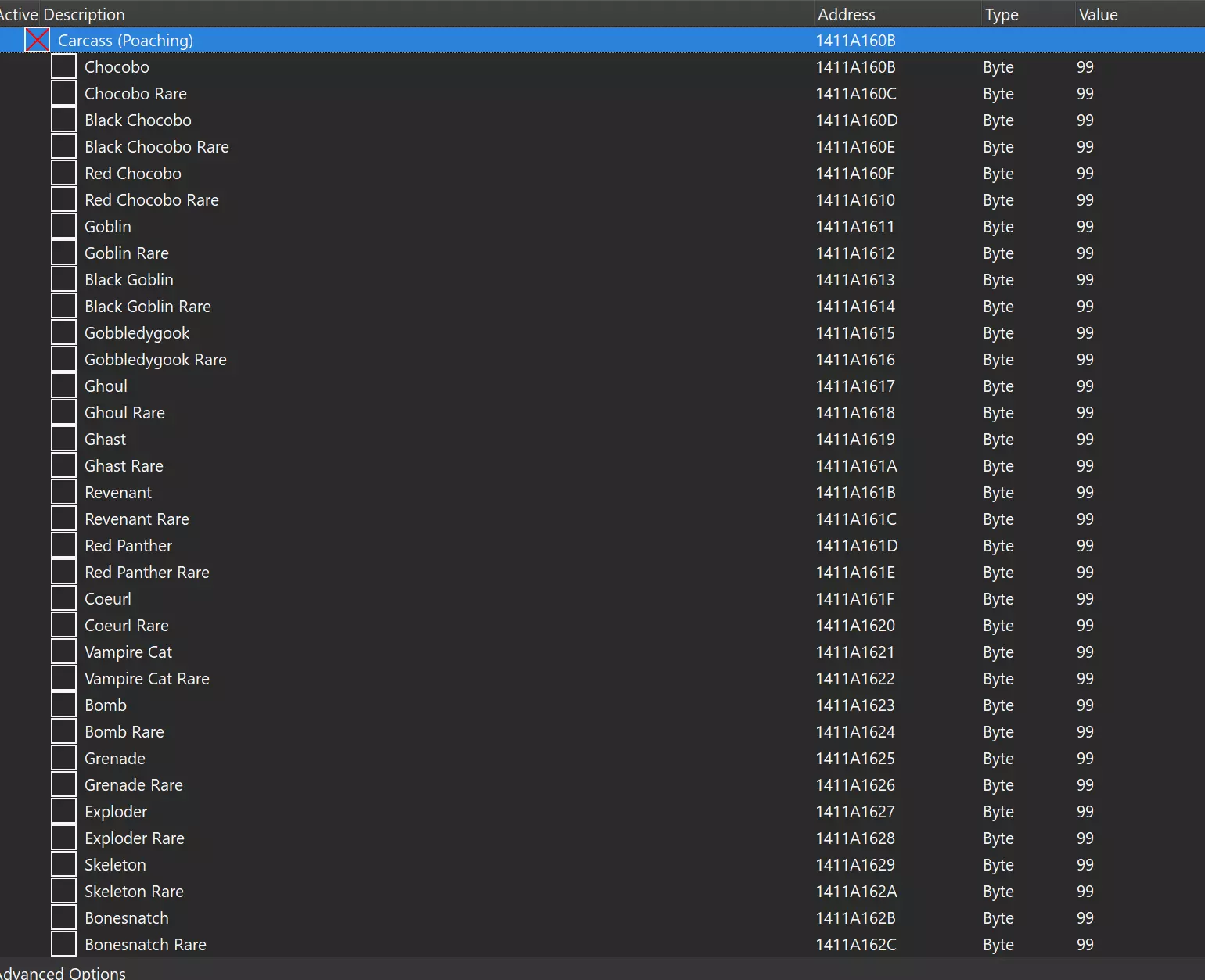Screen dimensions: 1205x980
Task: Click the Bonesnatch description
Action: coord(127,917)
